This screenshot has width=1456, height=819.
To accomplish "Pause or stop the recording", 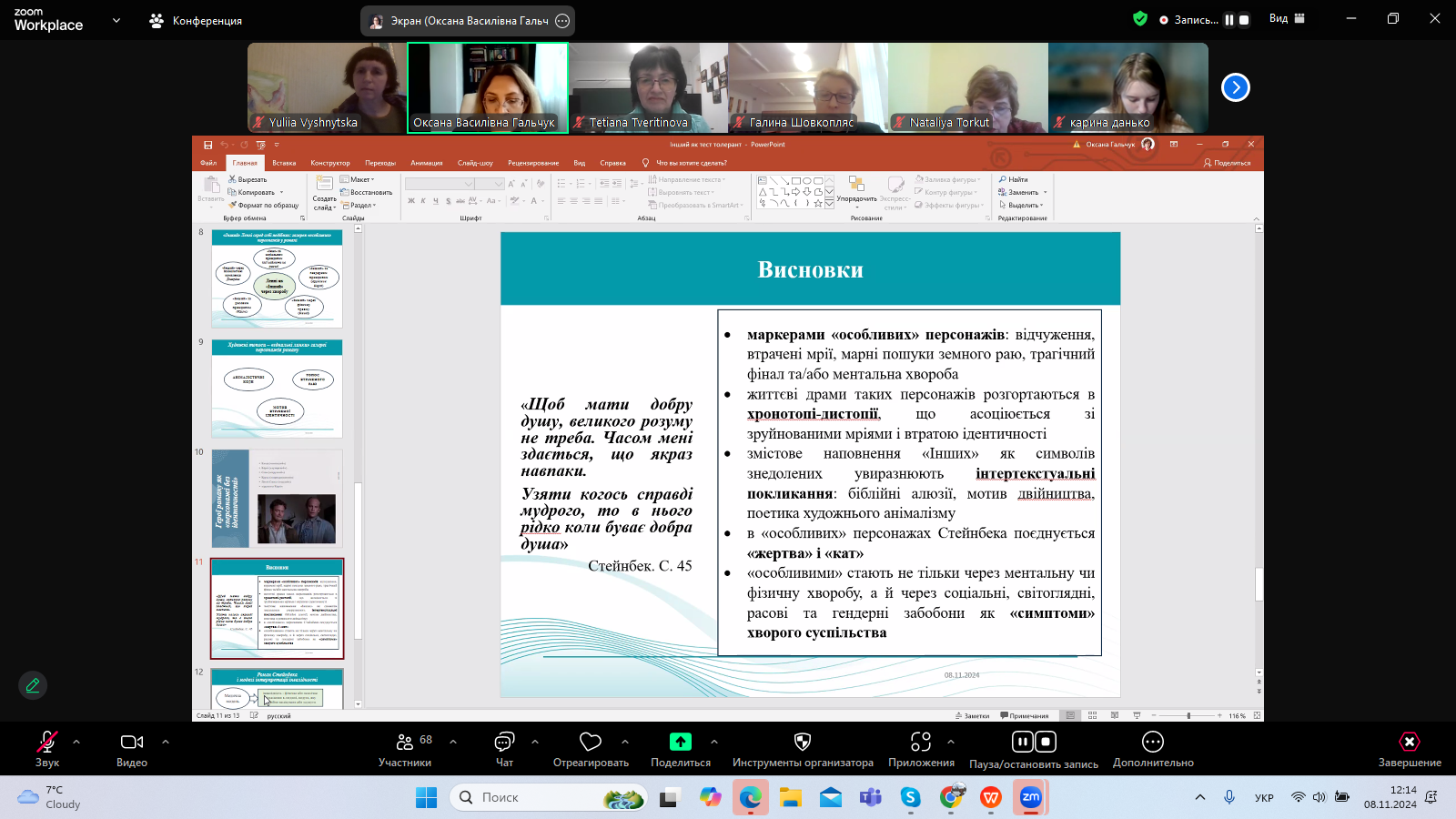I will point(1033,743).
